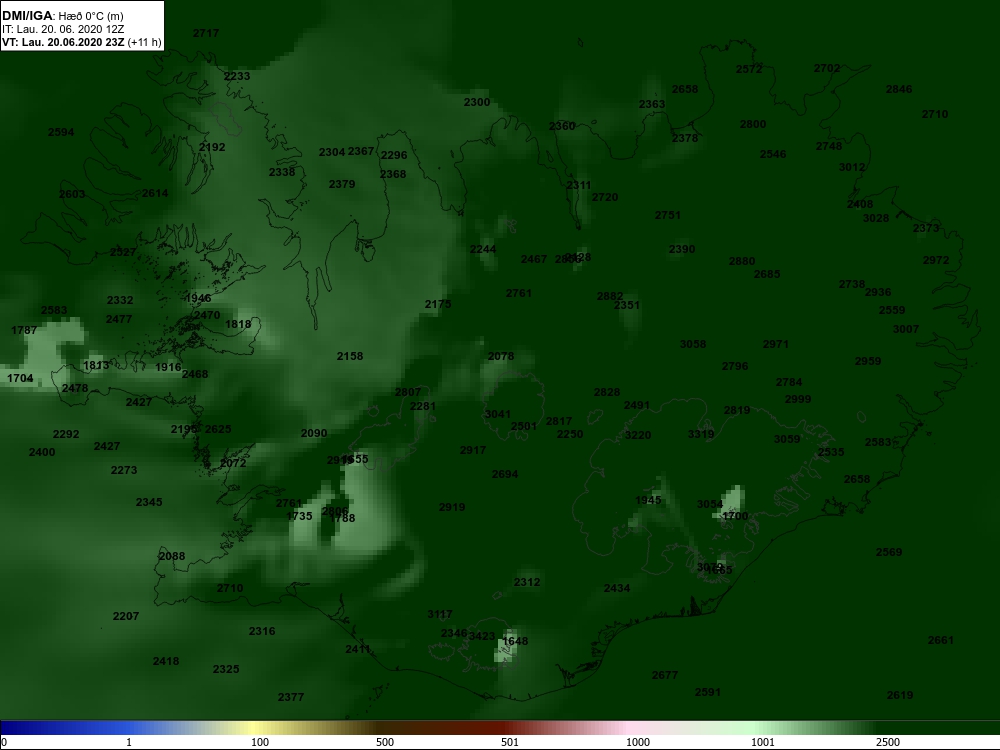The height and width of the screenshot is (750, 1000).
Task: Click the pale yellow band of the color scale
Action: pos(255,728)
